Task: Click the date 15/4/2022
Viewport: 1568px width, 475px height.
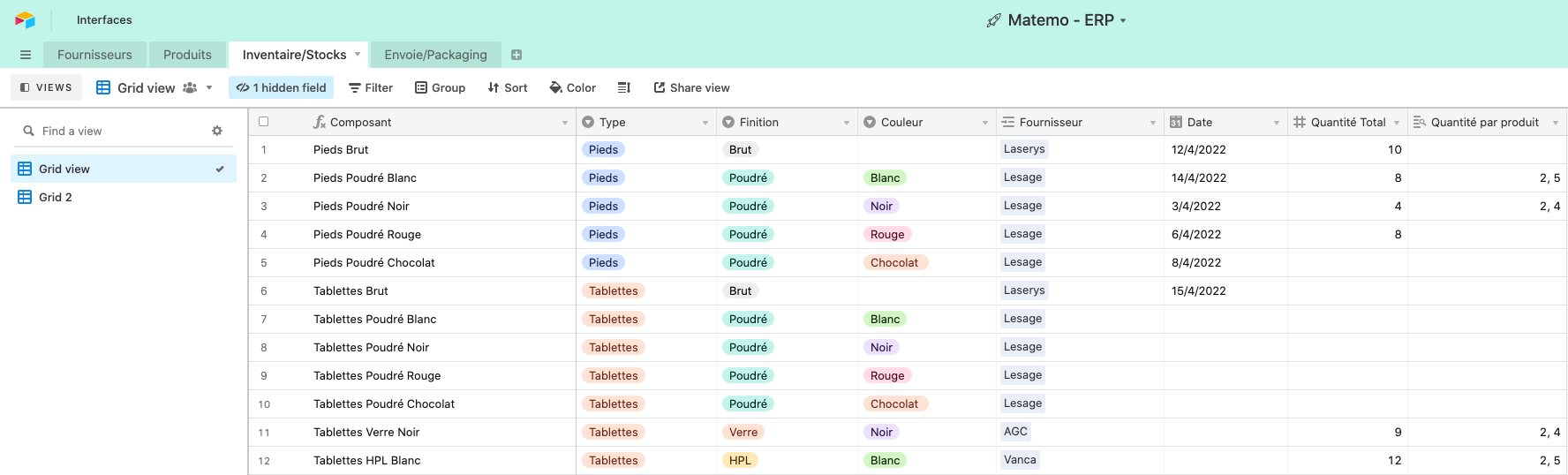Action: click(1199, 290)
